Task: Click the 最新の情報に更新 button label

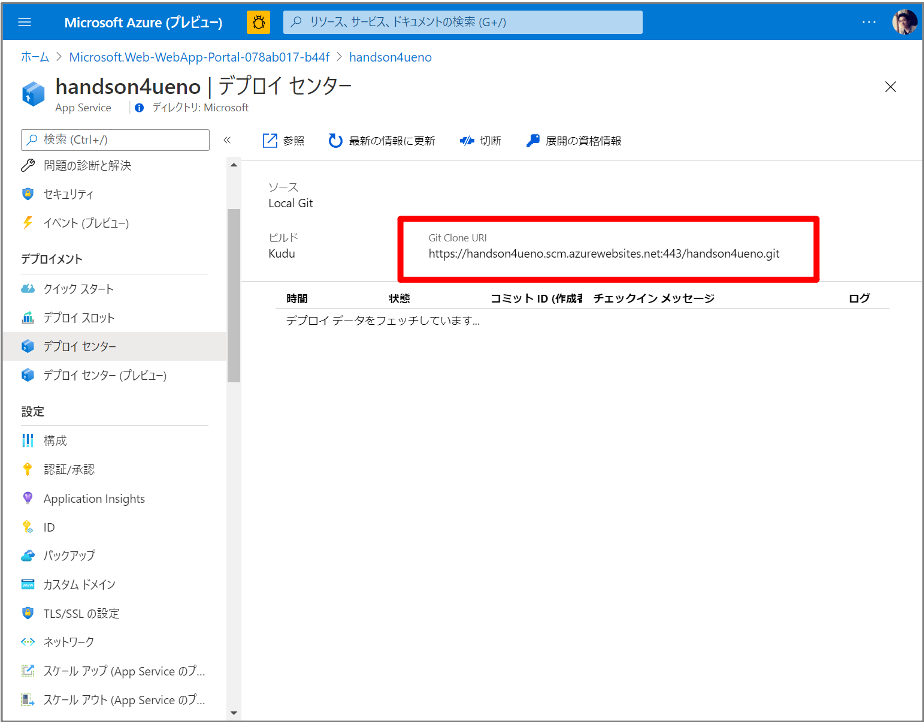Action: point(392,141)
